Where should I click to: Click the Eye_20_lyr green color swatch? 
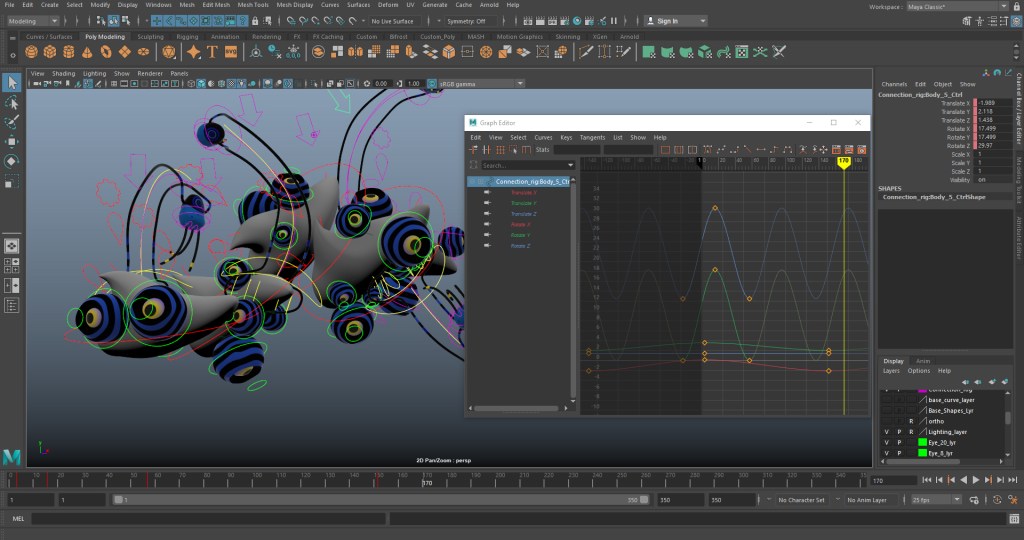click(x=920, y=442)
